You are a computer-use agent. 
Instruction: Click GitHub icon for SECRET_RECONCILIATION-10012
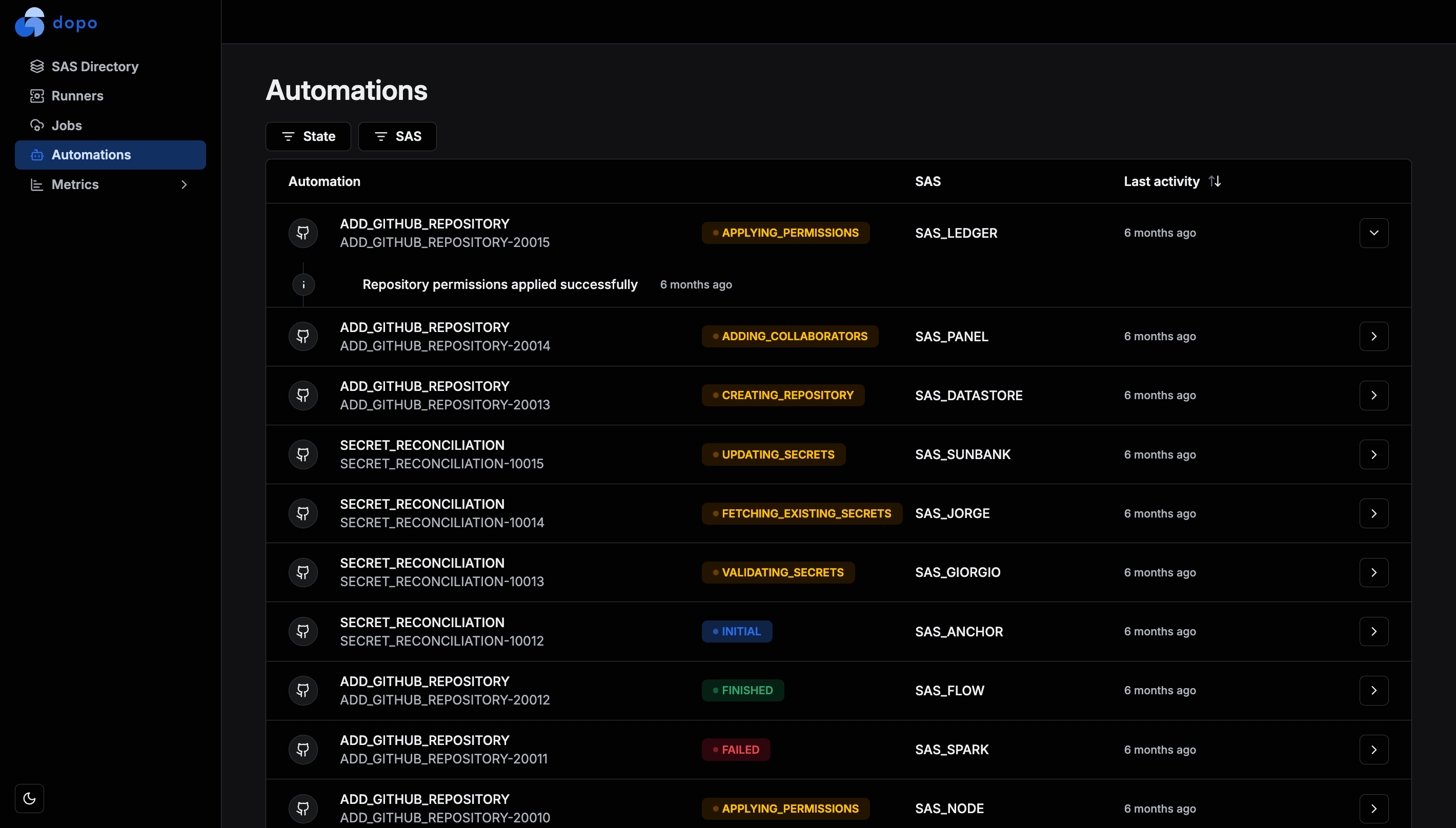point(304,631)
